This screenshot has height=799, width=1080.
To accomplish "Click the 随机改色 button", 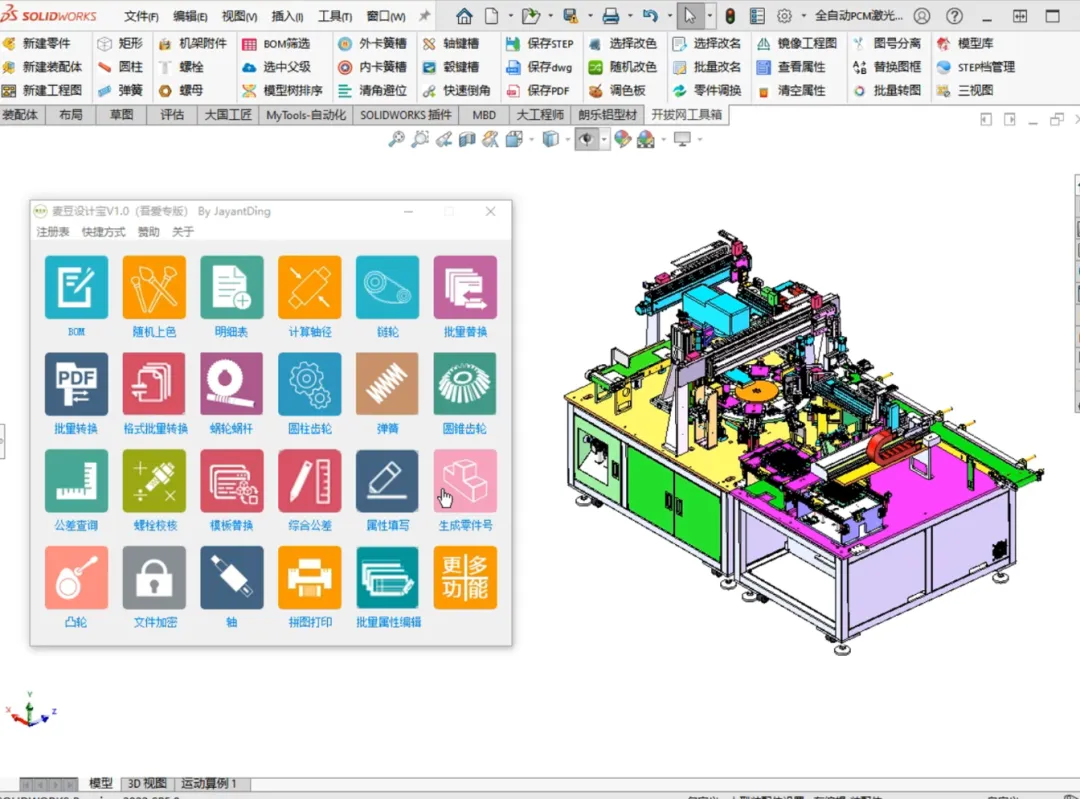I will (x=623, y=67).
